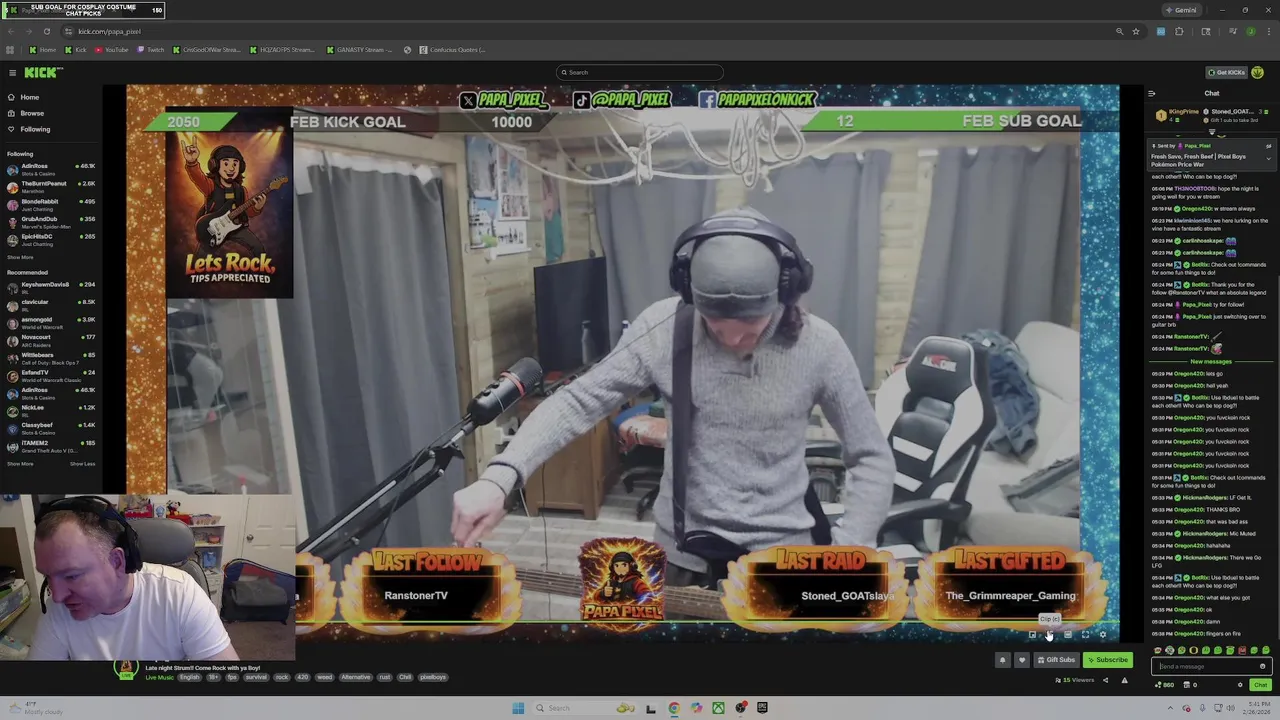Open AdinRoss channel under Following
This screenshot has height=720, width=1280.
(51, 169)
